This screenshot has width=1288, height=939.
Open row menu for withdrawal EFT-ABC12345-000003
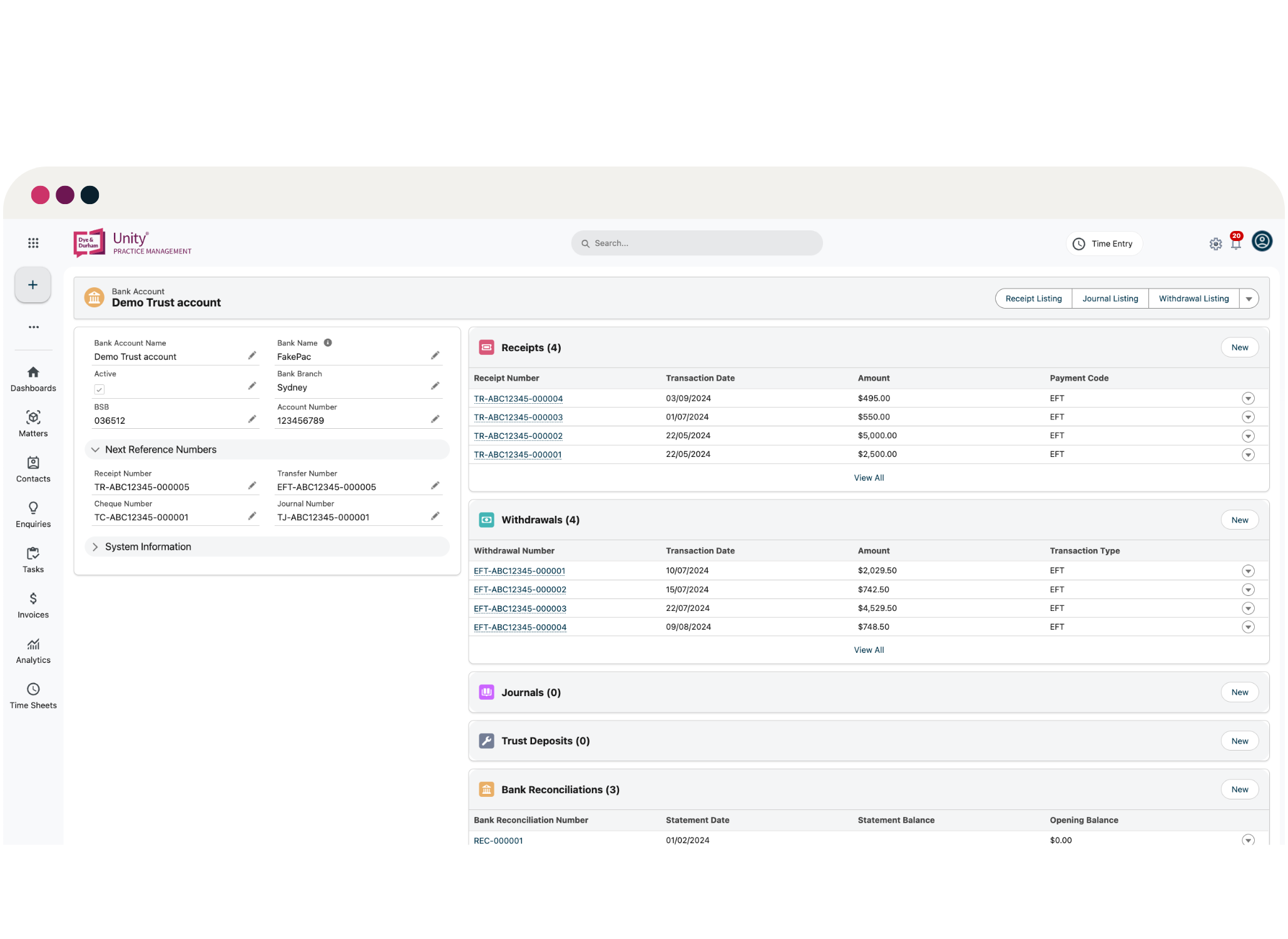pyautogui.click(x=1248, y=608)
